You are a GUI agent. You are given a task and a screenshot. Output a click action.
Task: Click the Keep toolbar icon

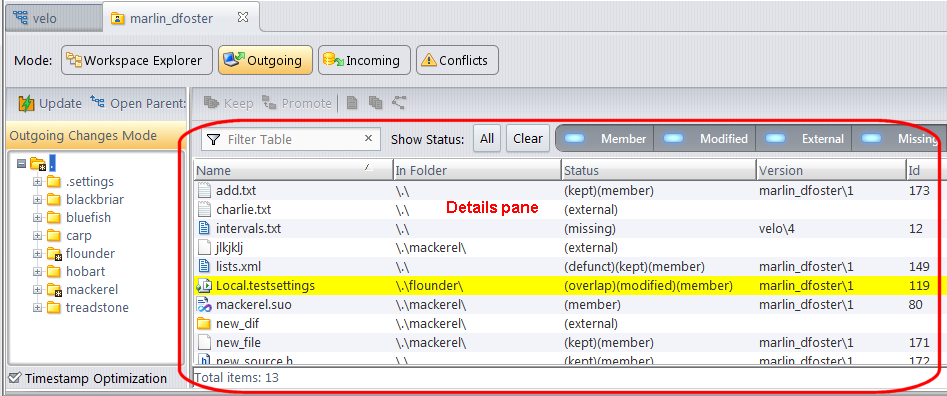[x=211, y=103]
